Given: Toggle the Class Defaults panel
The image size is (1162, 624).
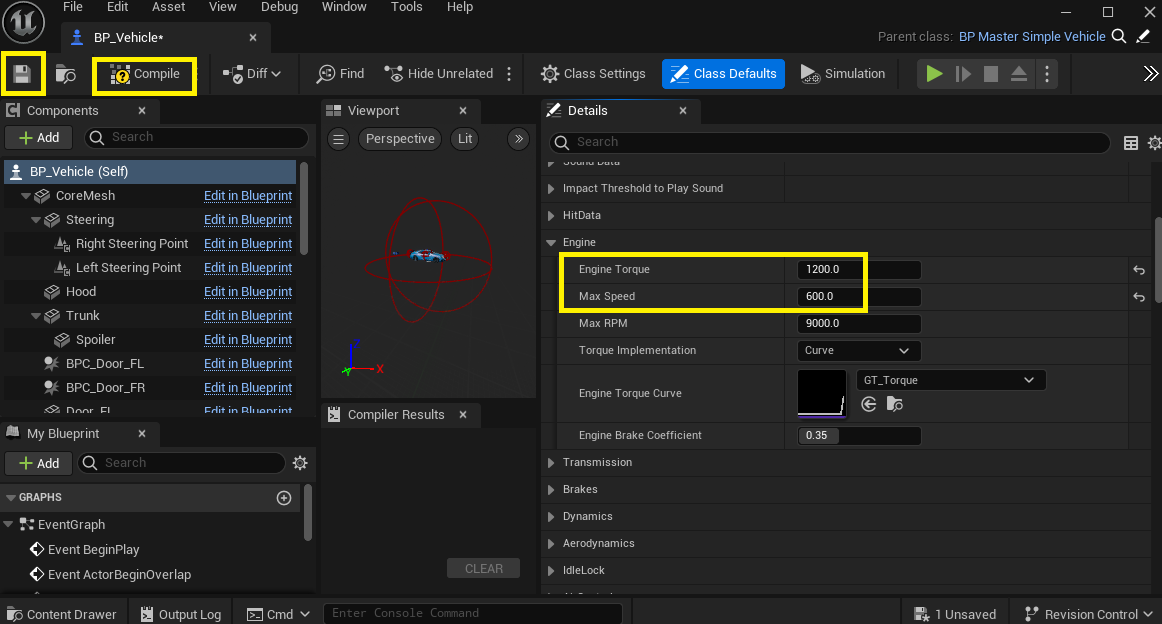Looking at the screenshot, I should point(723,74).
